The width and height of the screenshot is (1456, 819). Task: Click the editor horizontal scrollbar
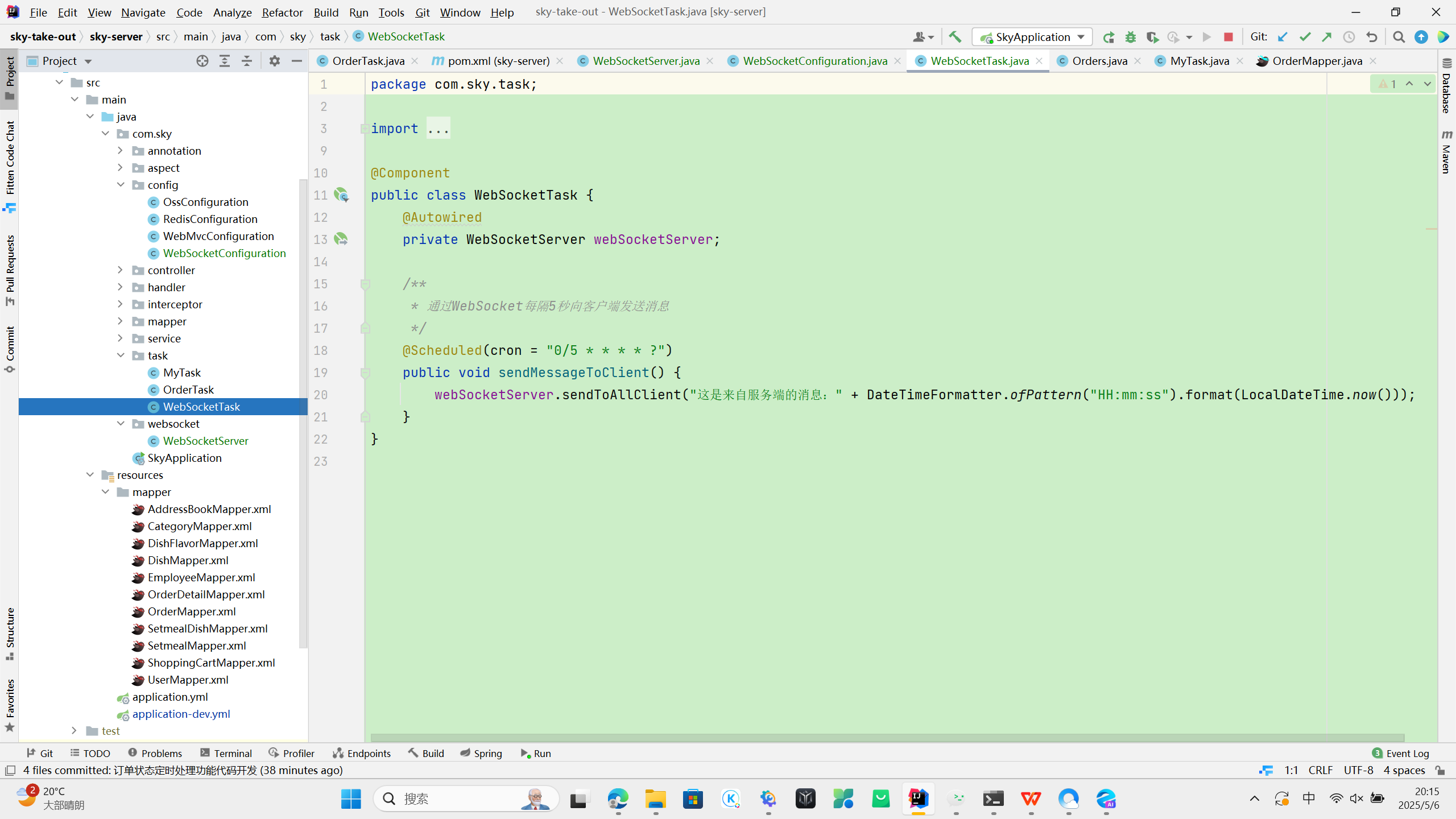point(887,738)
